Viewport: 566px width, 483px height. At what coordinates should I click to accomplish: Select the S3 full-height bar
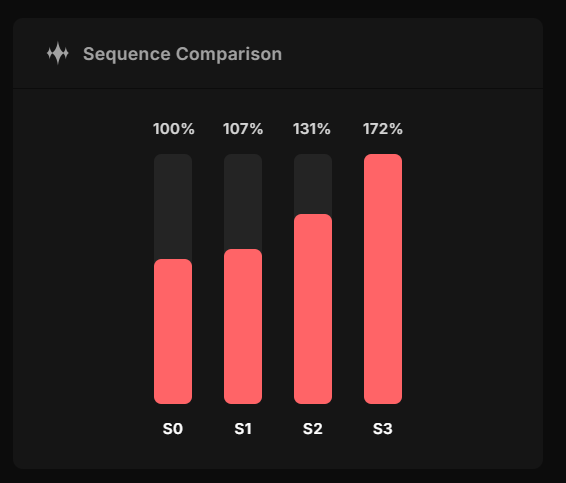(x=383, y=279)
